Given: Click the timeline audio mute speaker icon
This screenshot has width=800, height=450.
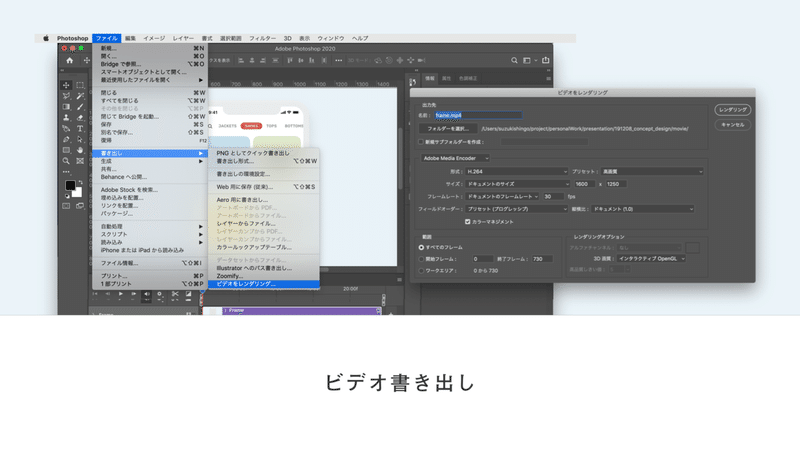Looking at the screenshot, I should point(147,294).
